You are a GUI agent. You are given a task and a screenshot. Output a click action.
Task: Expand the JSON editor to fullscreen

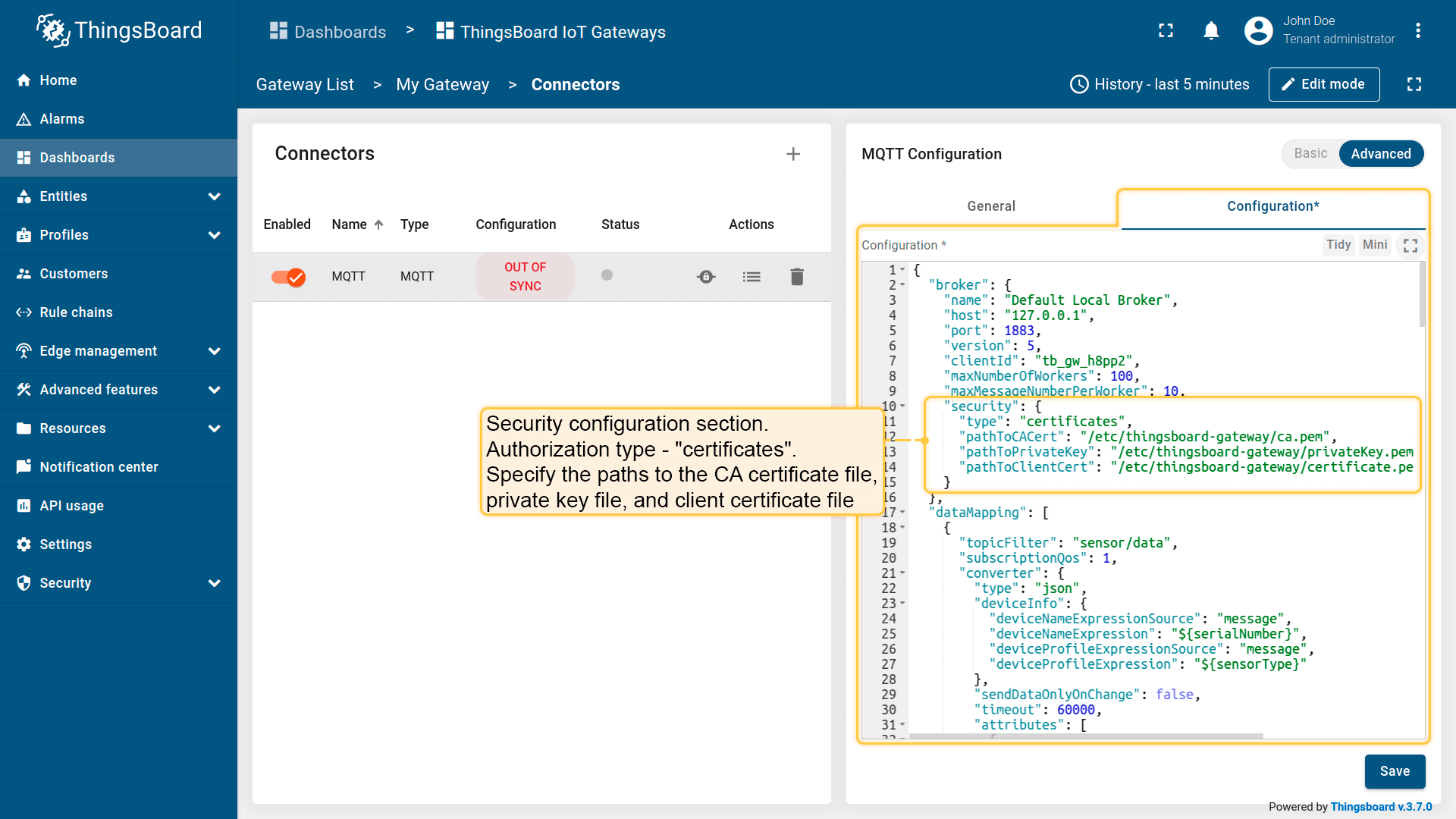pyautogui.click(x=1410, y=246)
